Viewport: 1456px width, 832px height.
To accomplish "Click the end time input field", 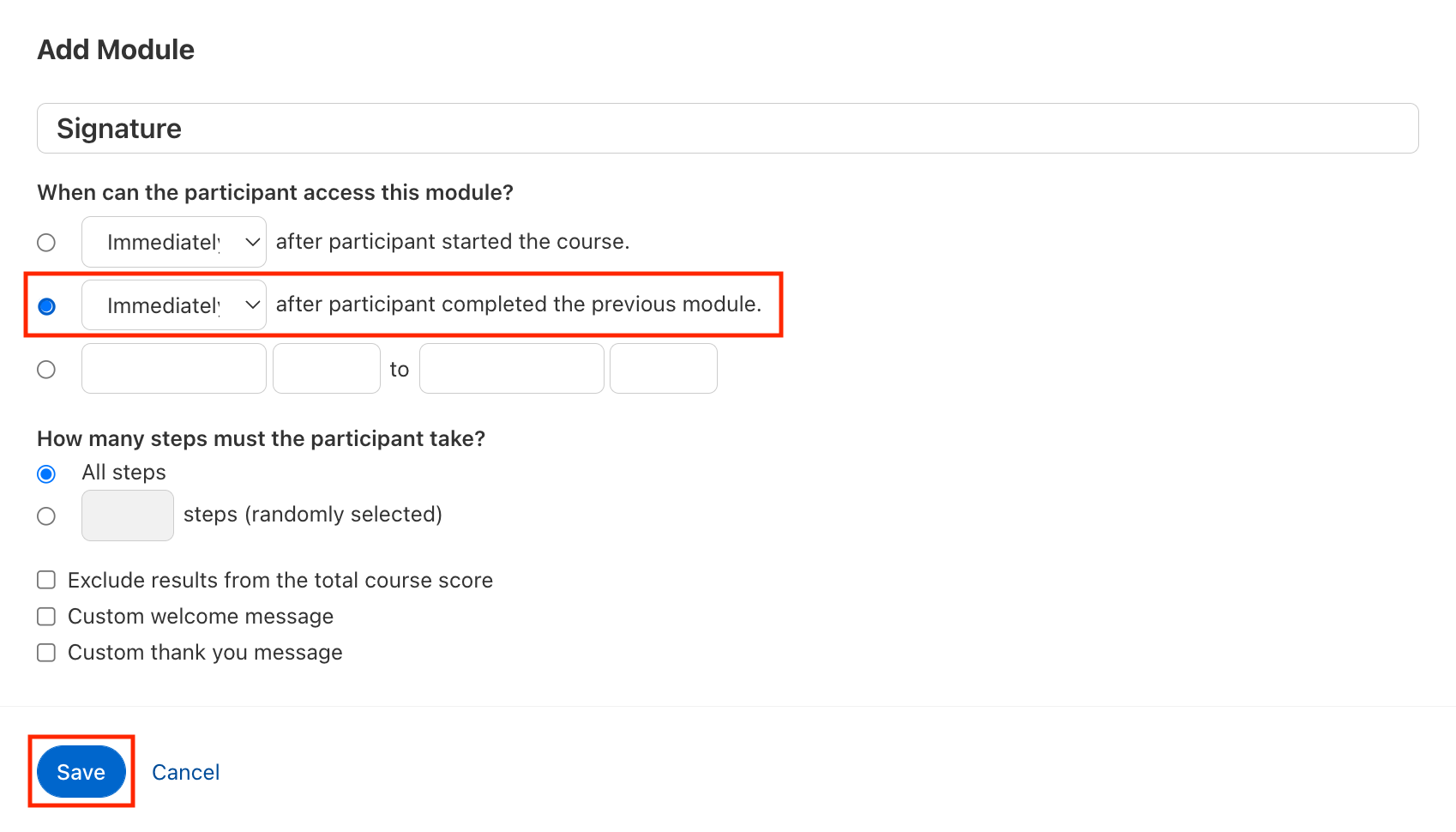I will tap(663, 369).
